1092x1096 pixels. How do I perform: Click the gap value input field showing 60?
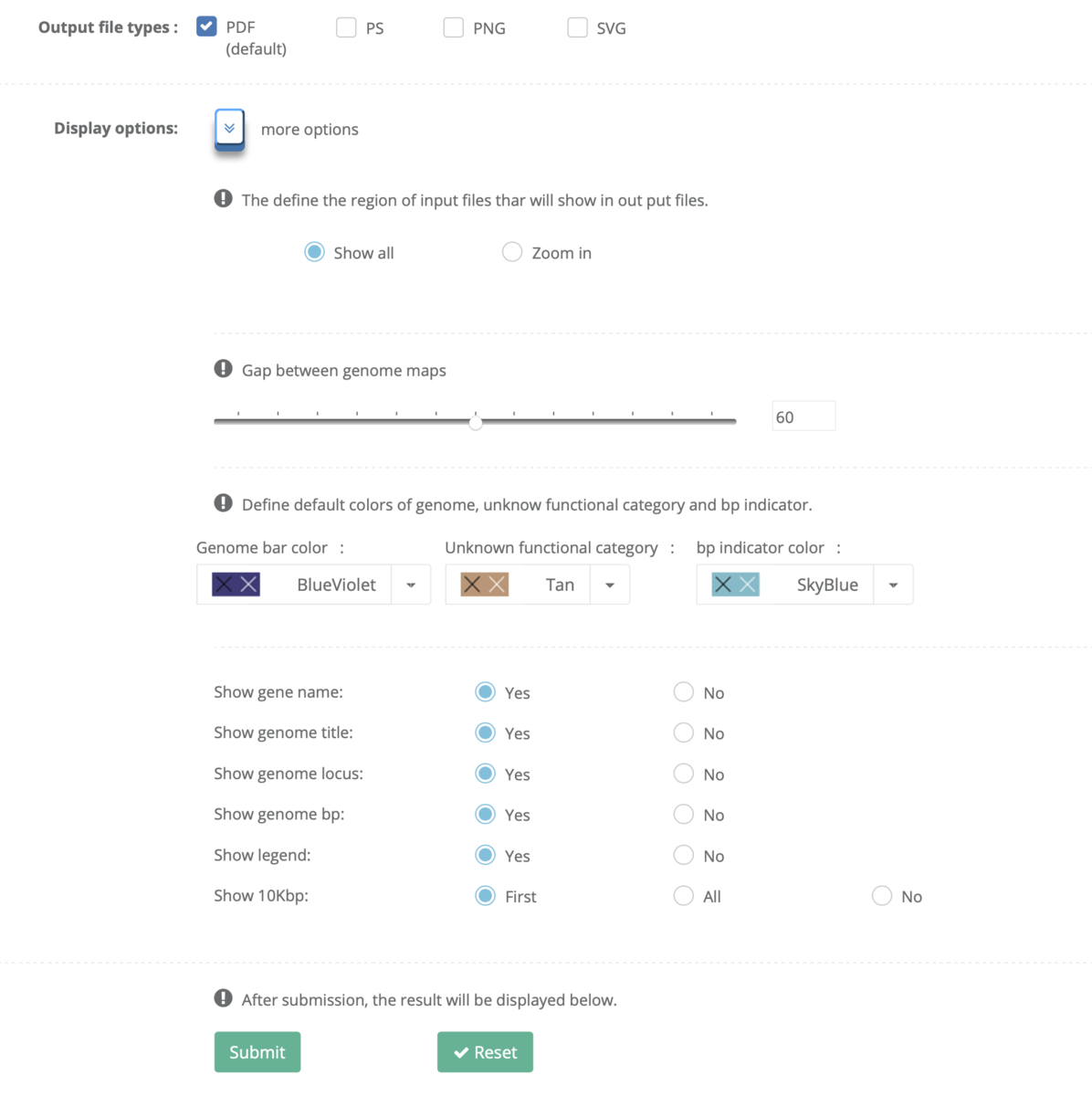pyautogui.click(x=803, y=416)
